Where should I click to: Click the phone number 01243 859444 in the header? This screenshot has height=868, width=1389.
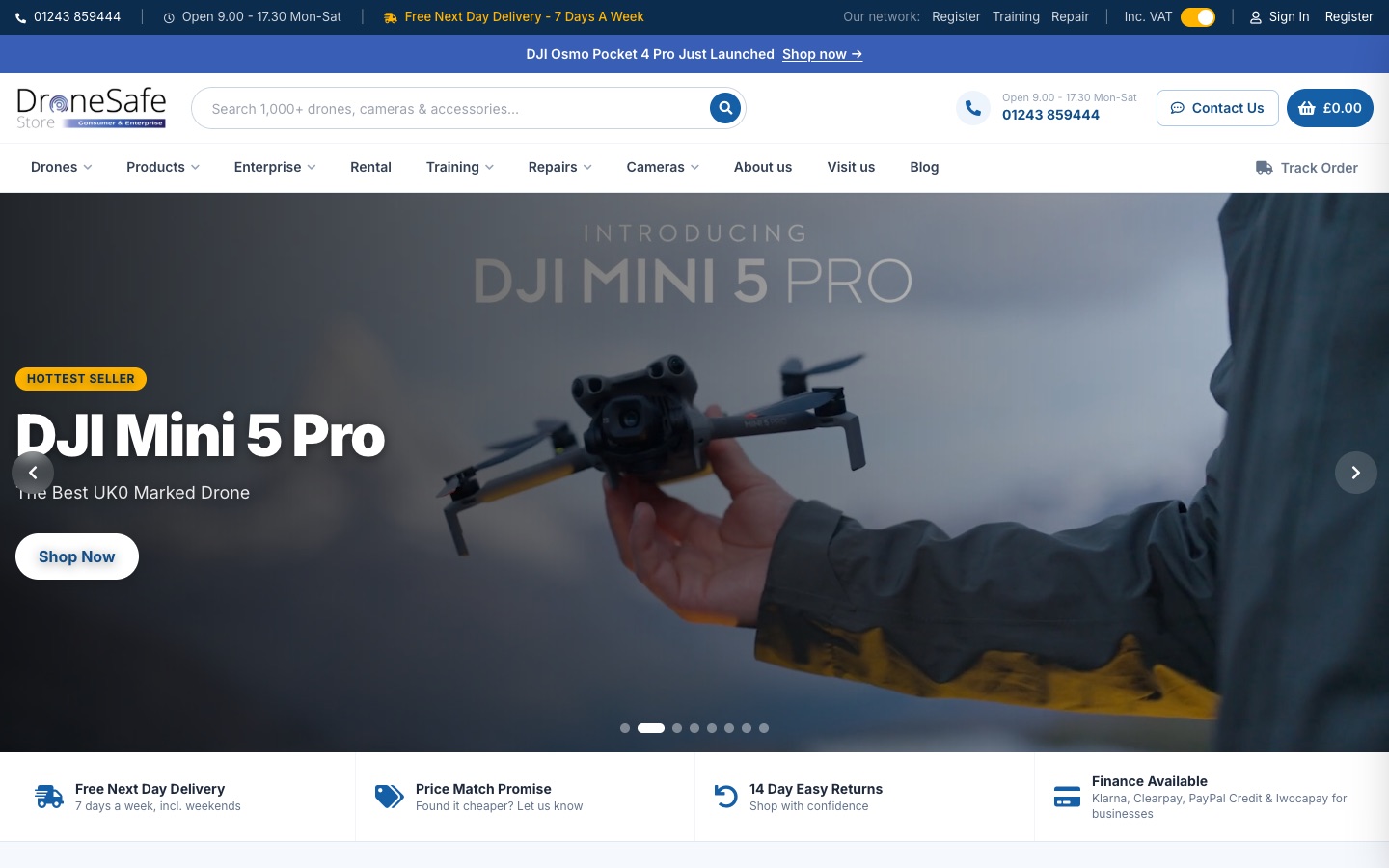click(1050, 115)
